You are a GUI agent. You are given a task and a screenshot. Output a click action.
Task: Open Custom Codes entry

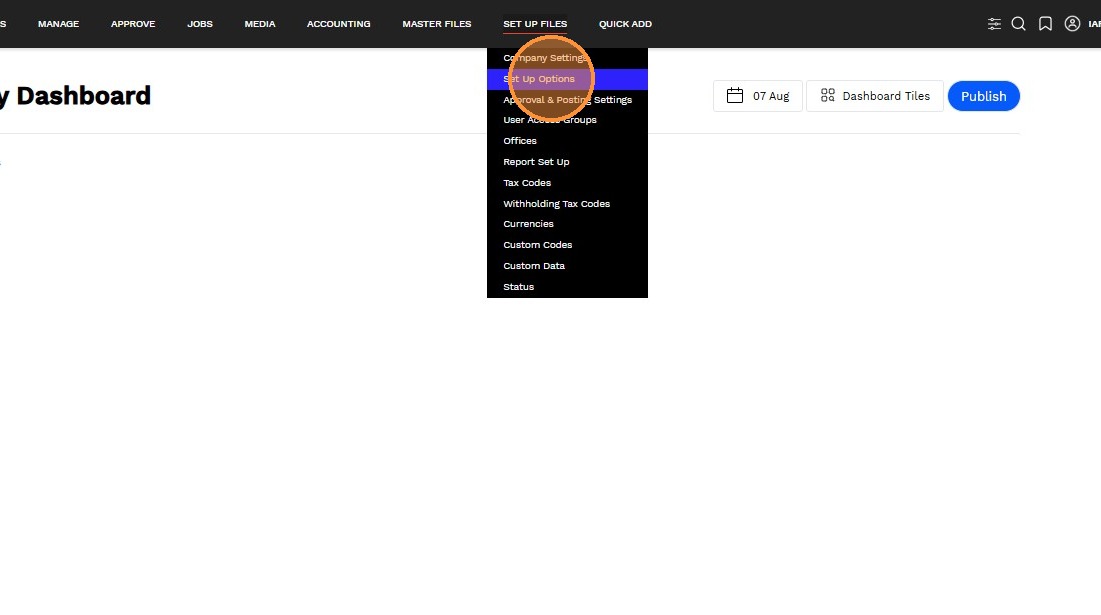click(x=567, y=245)
